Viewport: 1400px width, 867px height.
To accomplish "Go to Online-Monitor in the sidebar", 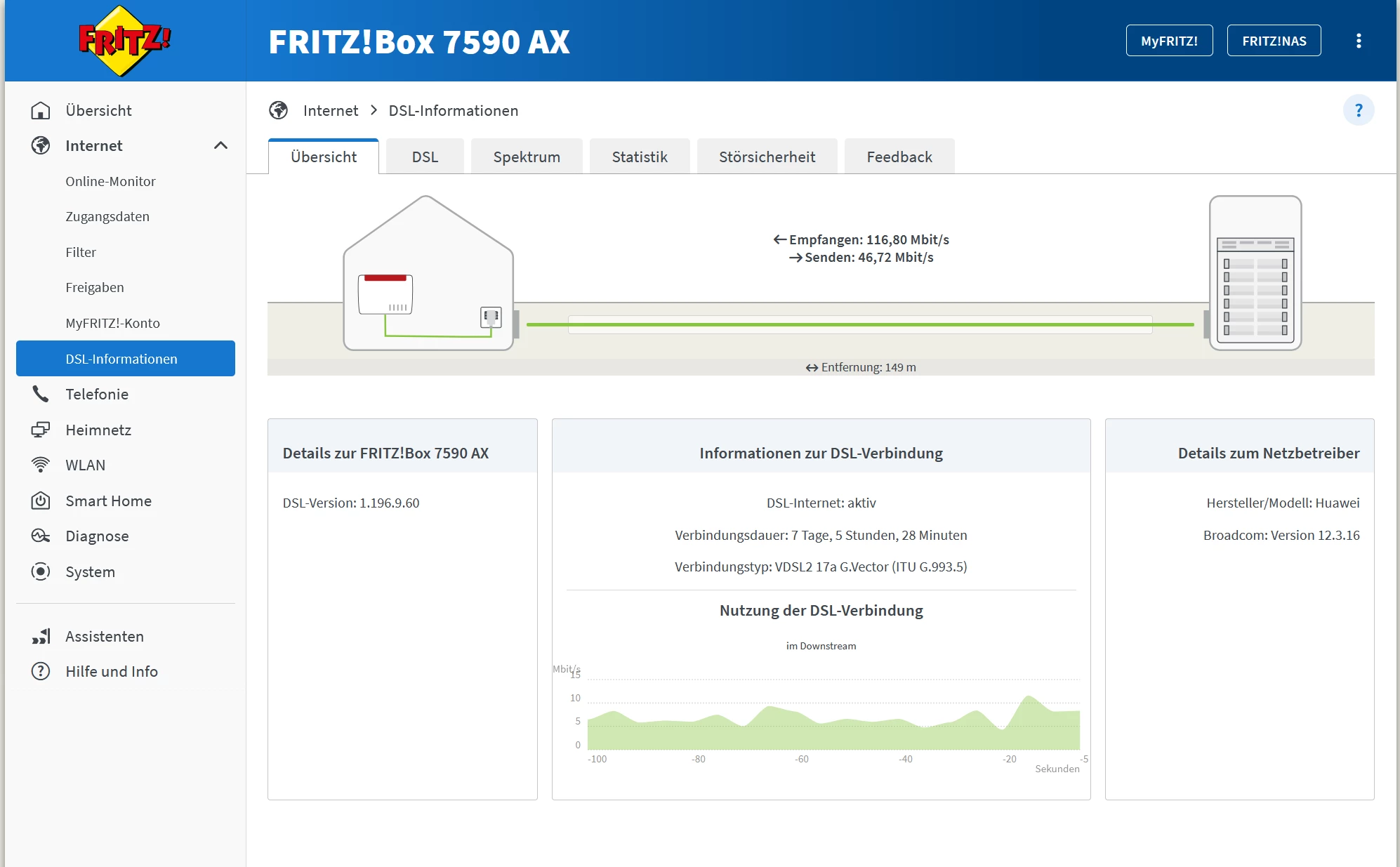I will point(110,182).
